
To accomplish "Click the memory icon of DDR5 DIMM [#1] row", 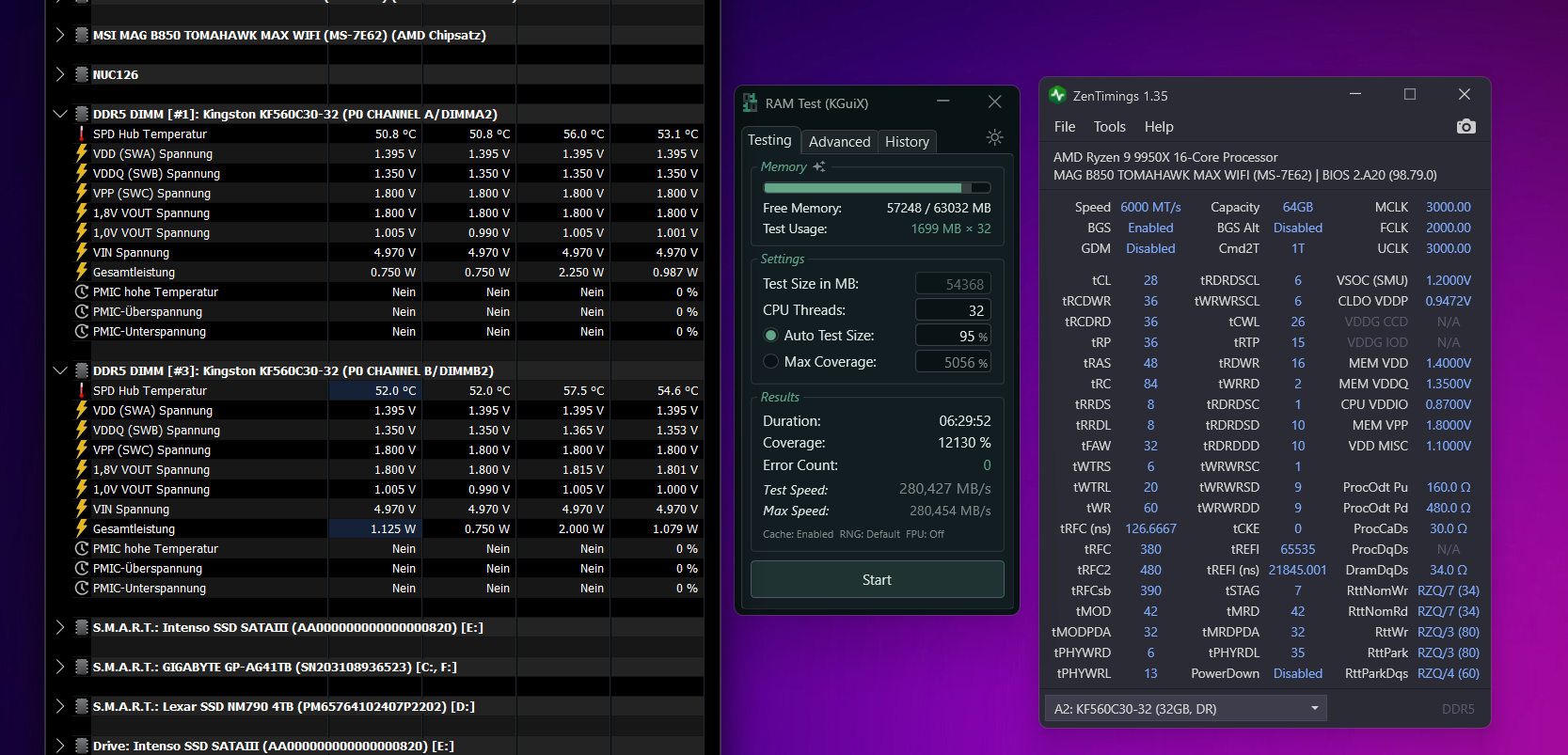I will tap(82, 114).
